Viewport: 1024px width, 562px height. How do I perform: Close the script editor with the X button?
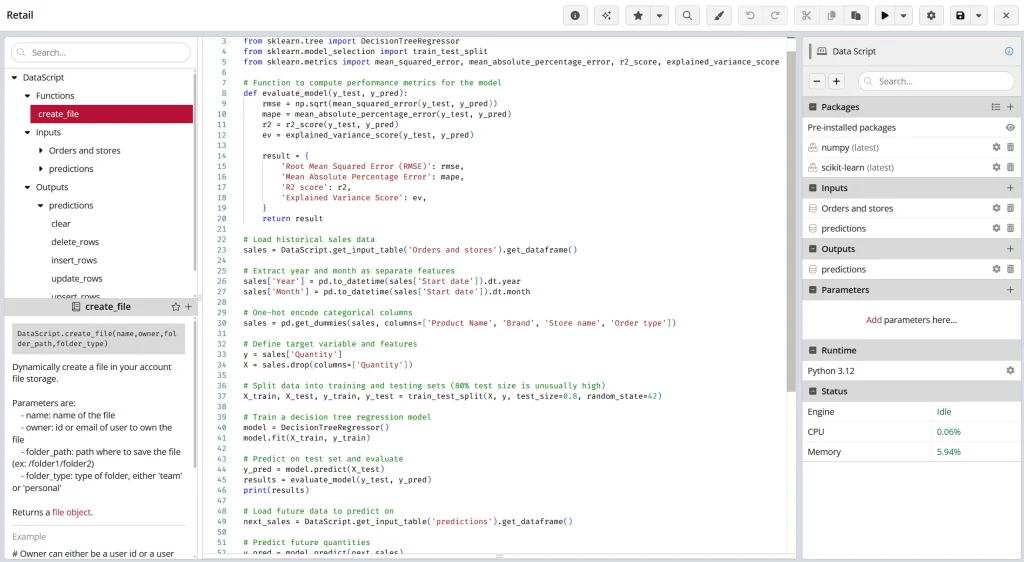tap(1006, 16)
